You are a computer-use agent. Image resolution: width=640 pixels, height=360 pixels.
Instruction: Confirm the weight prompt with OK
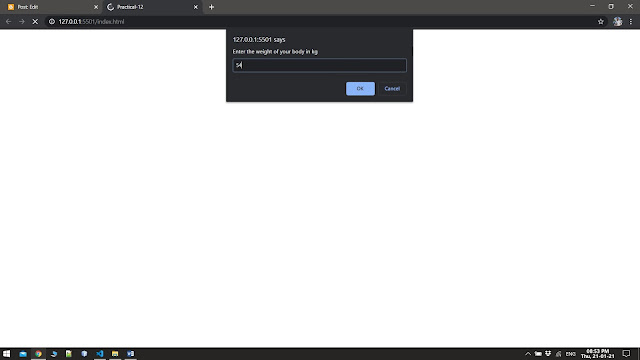[360, 89]
